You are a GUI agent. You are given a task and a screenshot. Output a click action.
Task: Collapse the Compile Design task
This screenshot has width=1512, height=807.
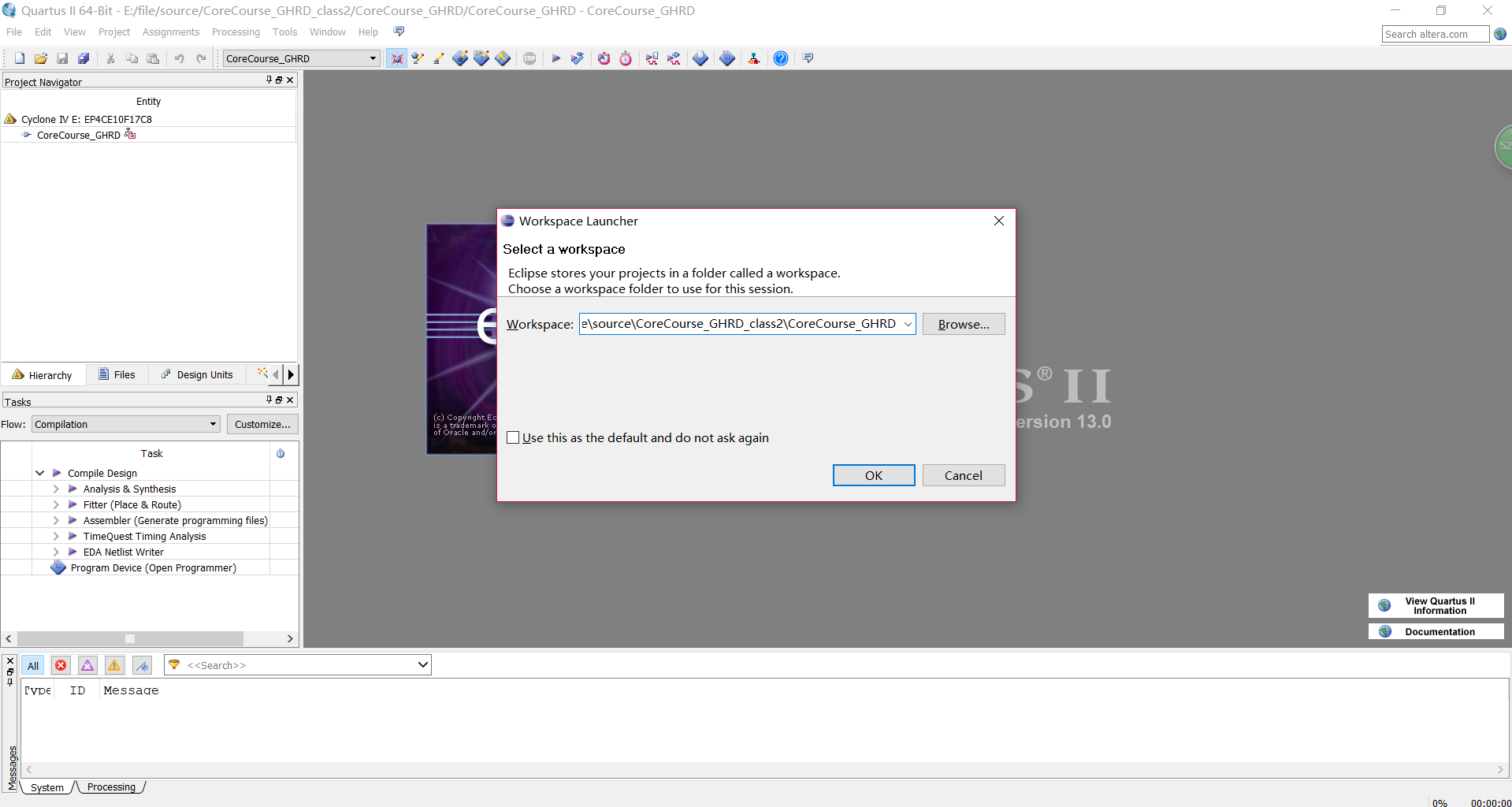tap(40, 473)
